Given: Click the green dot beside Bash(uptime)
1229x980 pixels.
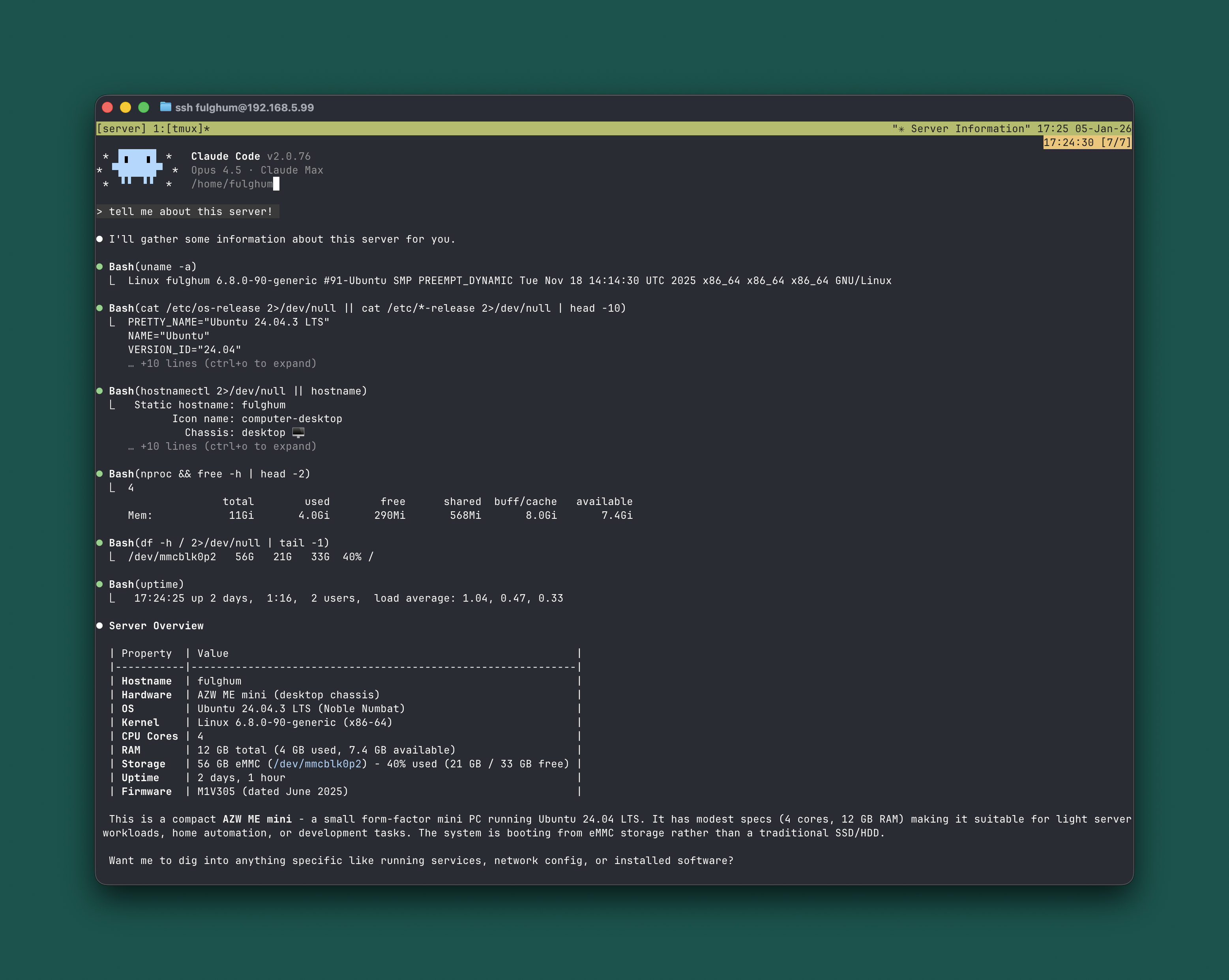Looking at the screenshot, I should (x=100, y=584).
